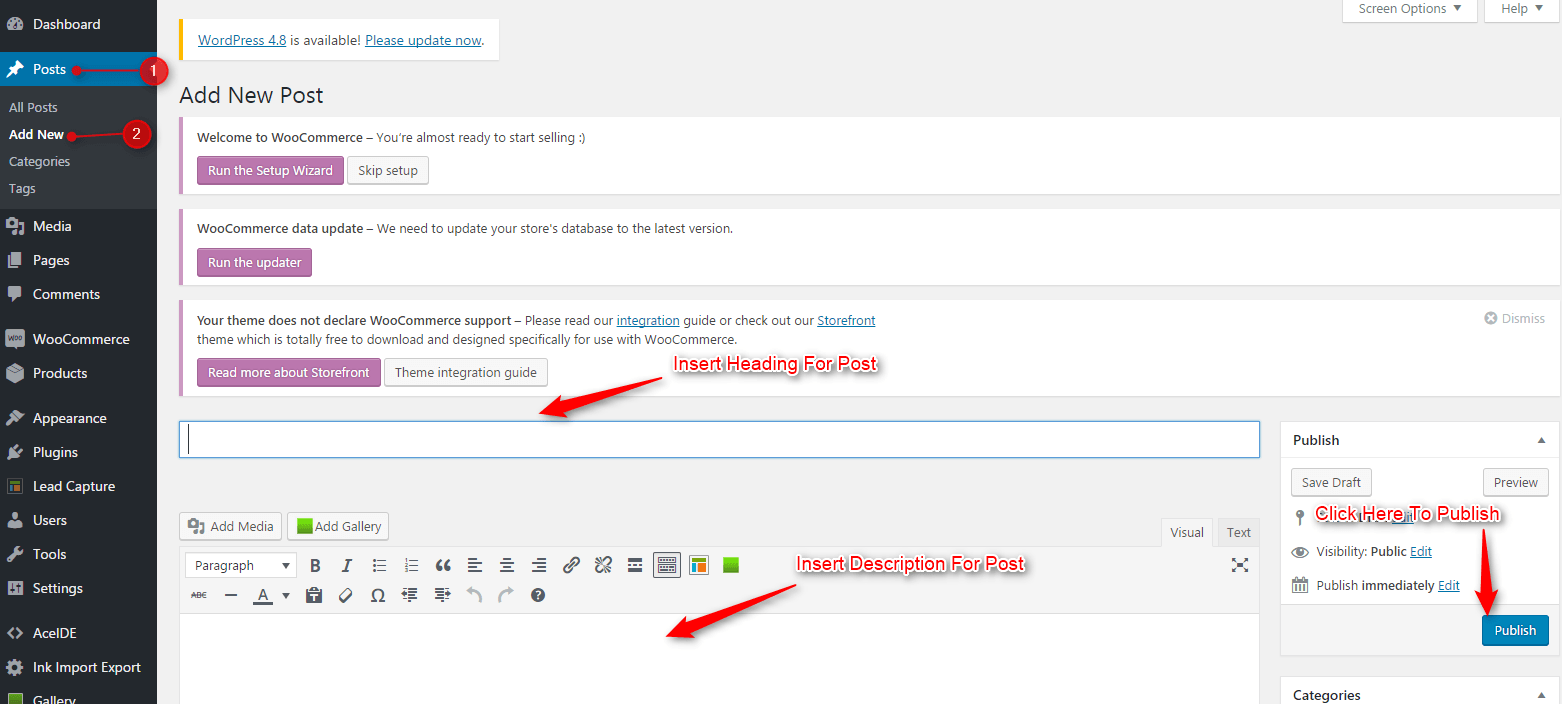This screenshot has width=1562, height=704.
Task: Go to All Posts
Action: 33,107
